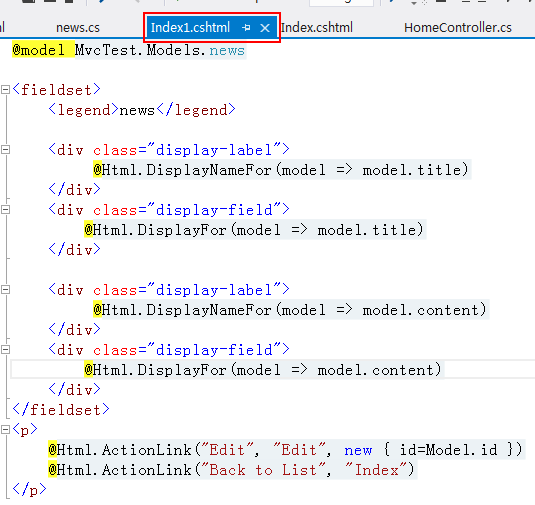
Task: Click the 'new' keyword in the Edit ActionLink
Action: click(x=358, y=450)
